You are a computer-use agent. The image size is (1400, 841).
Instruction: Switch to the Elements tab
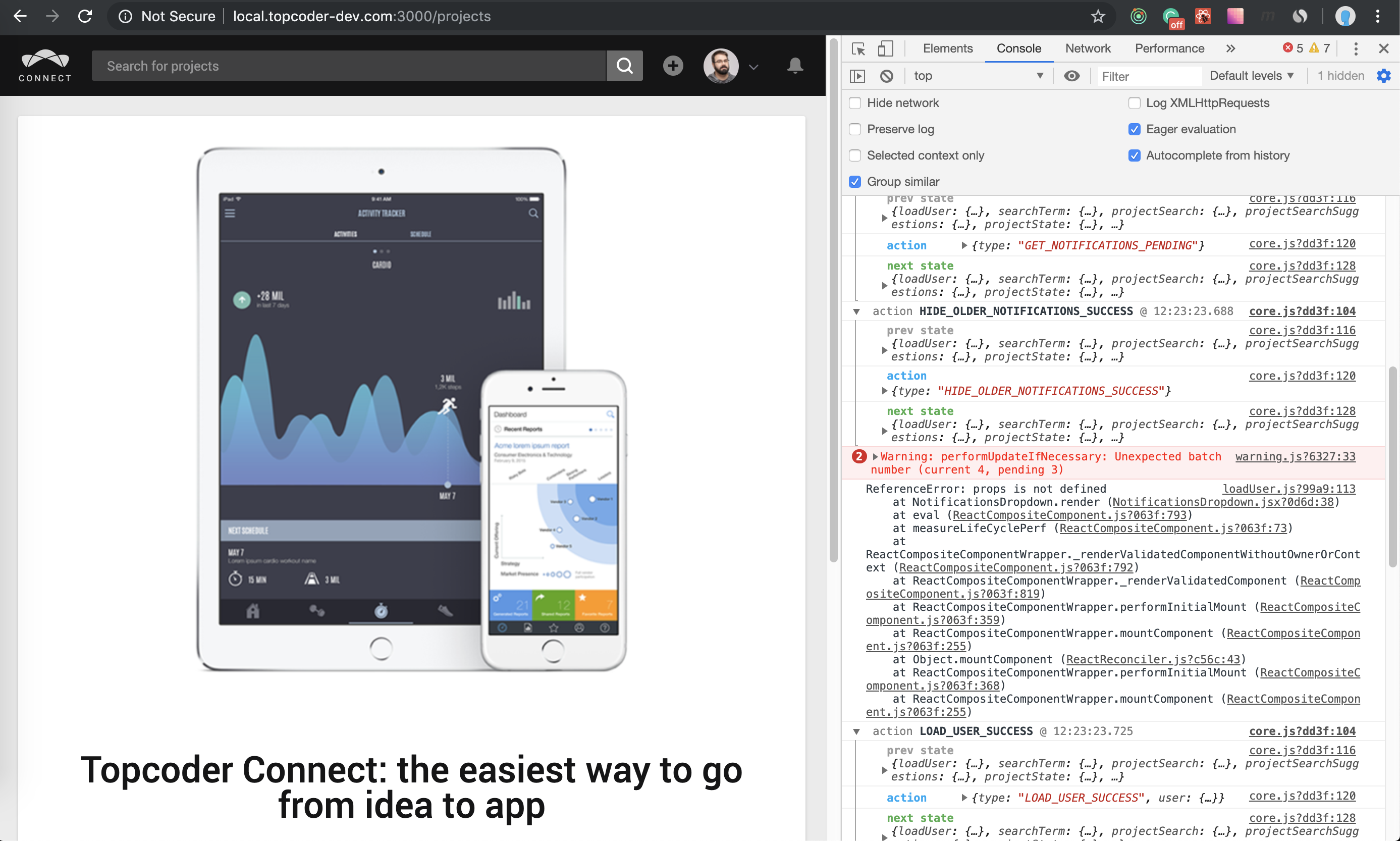pos(947,49)
